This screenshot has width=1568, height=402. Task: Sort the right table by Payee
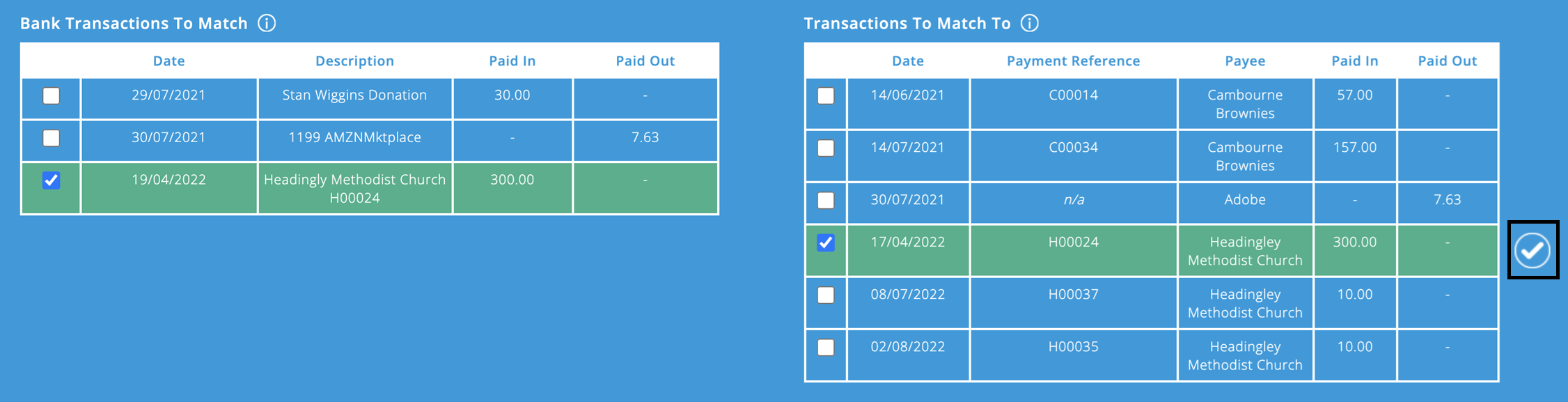(x=1245, y=61)
